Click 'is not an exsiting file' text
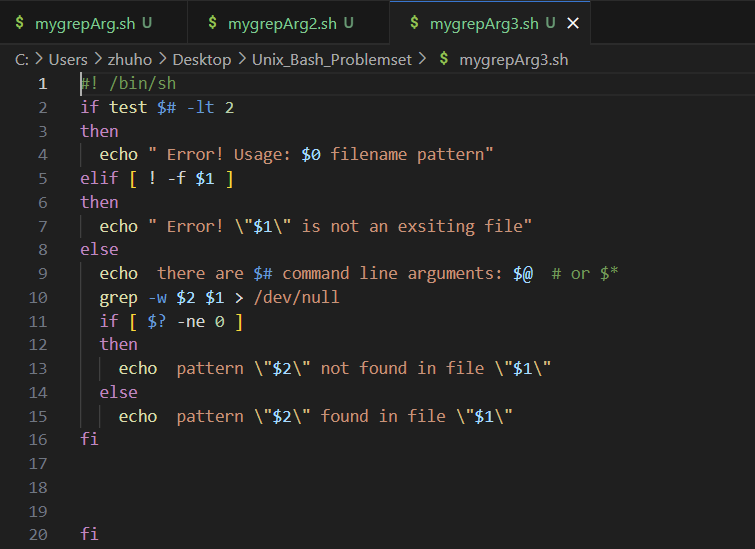The width and height of the screenshot is (755, 549). 412,226
